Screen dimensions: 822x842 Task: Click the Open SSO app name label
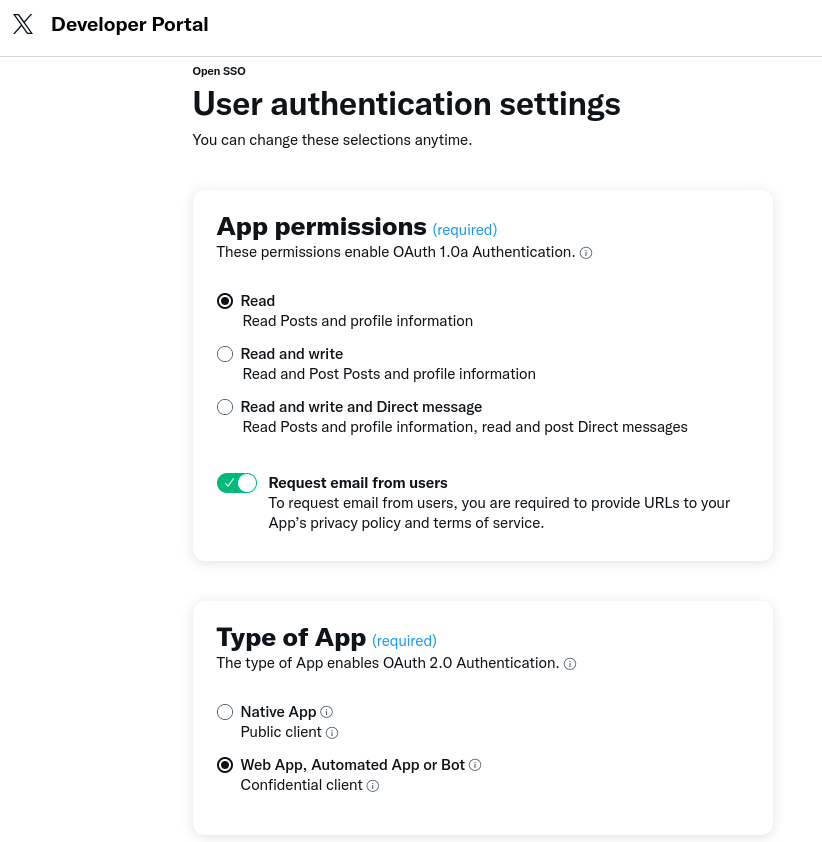(x=219, y=71)
